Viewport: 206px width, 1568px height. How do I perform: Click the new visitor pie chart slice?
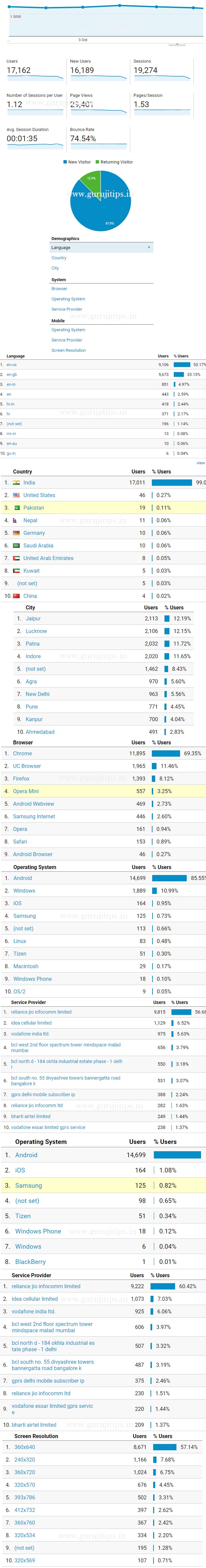pyautogui.click(x=104, y=207)
